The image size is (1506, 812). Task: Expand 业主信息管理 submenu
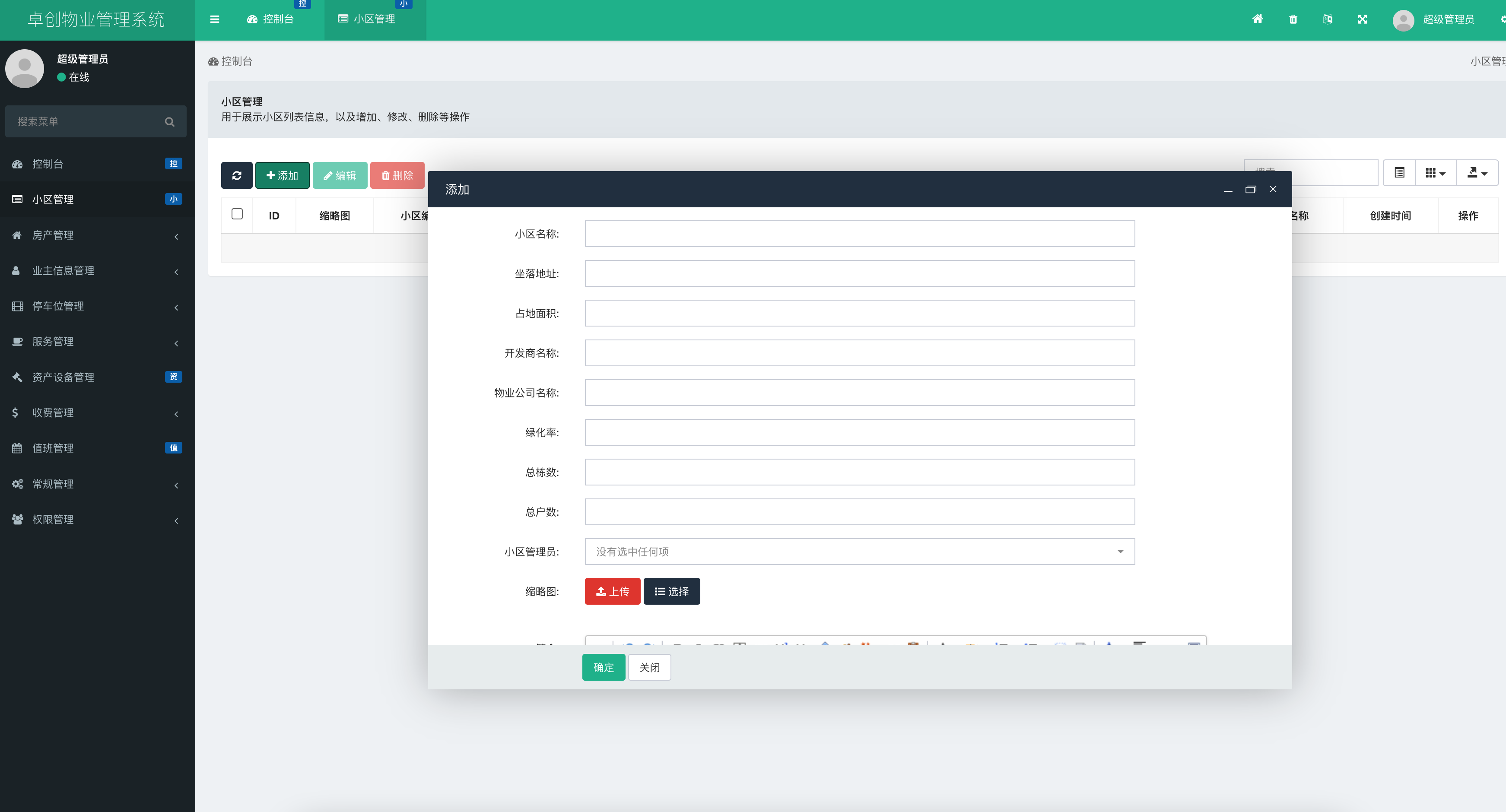click(x=97, y=271)
